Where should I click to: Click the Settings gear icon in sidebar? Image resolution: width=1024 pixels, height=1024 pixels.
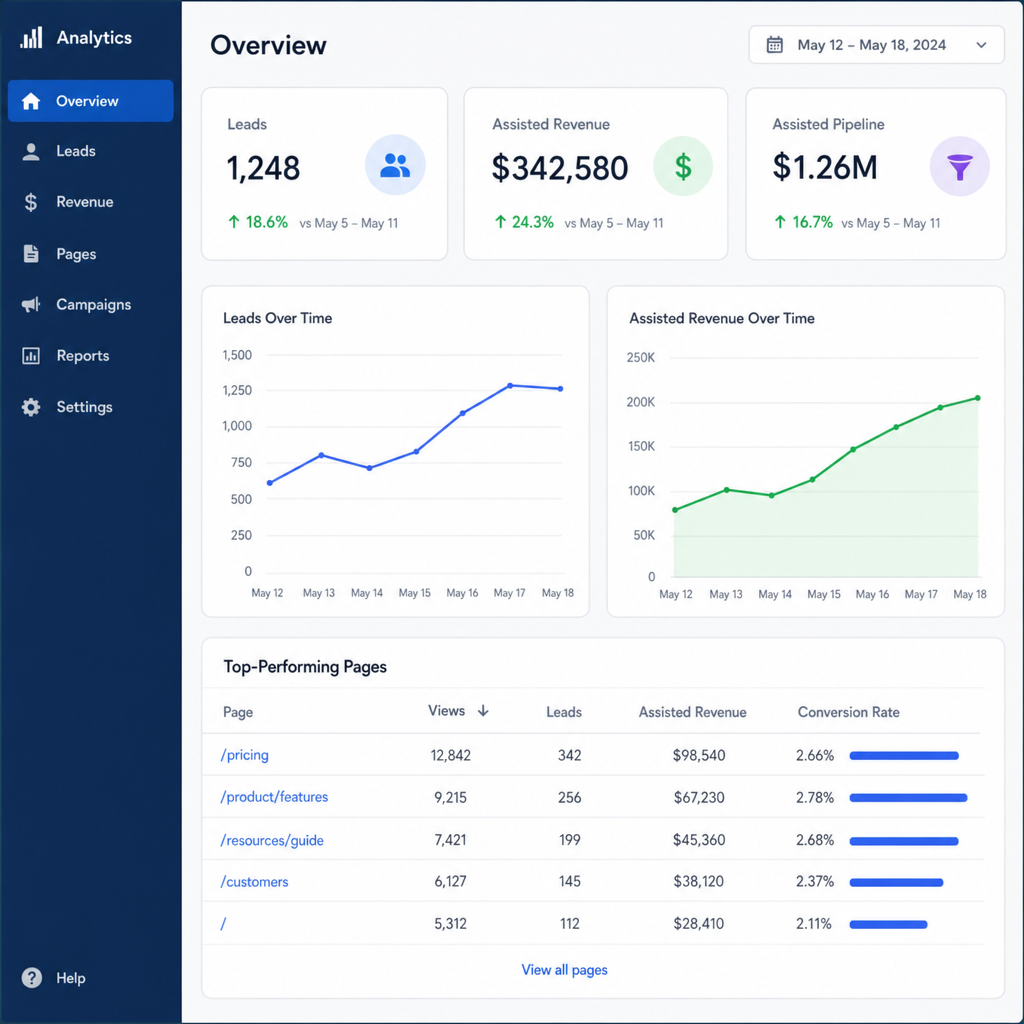point(31,407)
